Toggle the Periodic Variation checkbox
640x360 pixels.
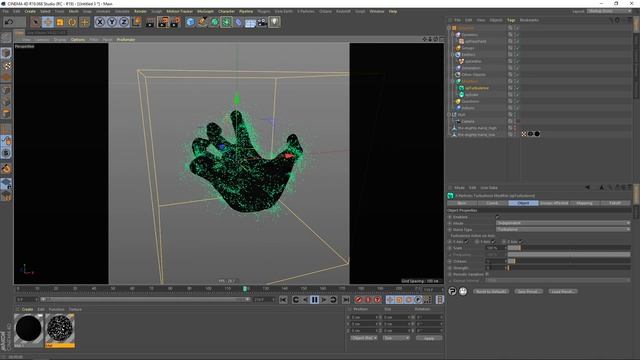point(487,274)
